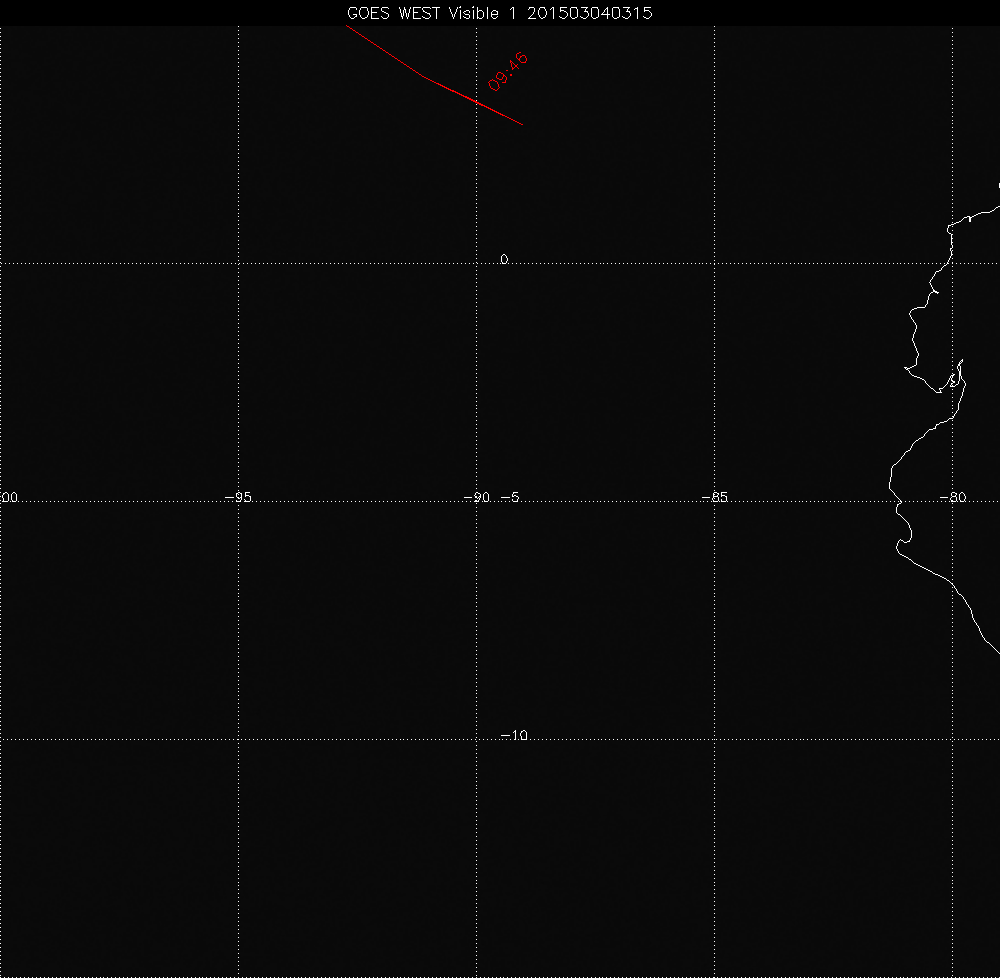Click grid intersection of -95 longitude and 0 latitude
The width and height of the screenshot is (1000, 978).
pos(238,263)
